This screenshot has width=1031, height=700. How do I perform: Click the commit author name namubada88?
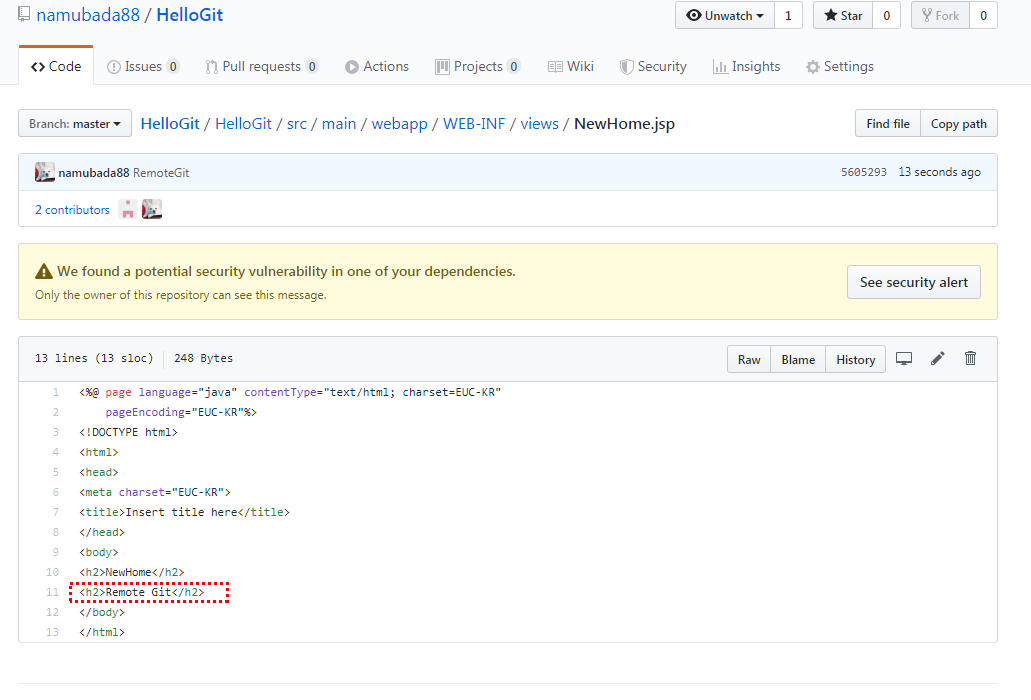coord(93,173)
